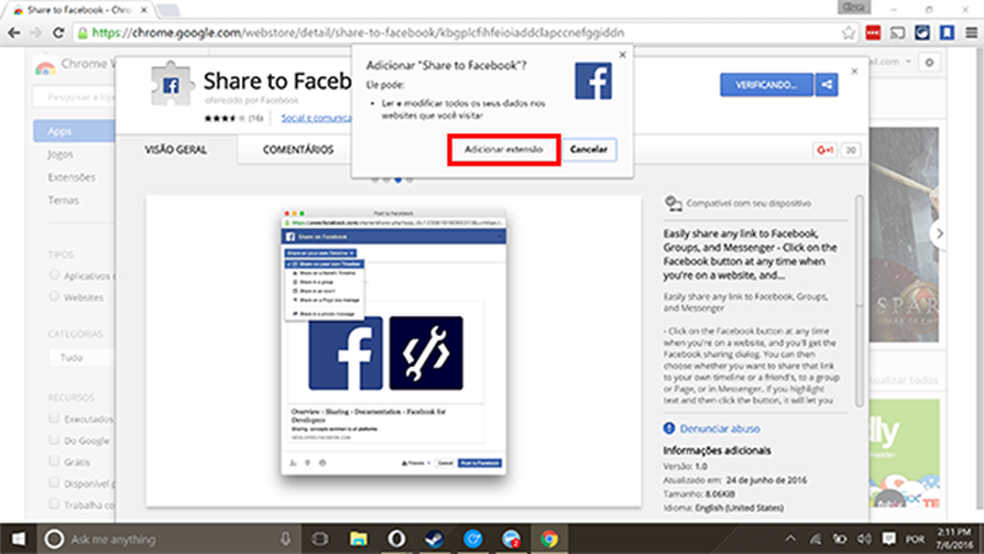Click the Adicionar extensão button
Image resolution: width=984 pixels, height=554 pixels.
point(503,149)
